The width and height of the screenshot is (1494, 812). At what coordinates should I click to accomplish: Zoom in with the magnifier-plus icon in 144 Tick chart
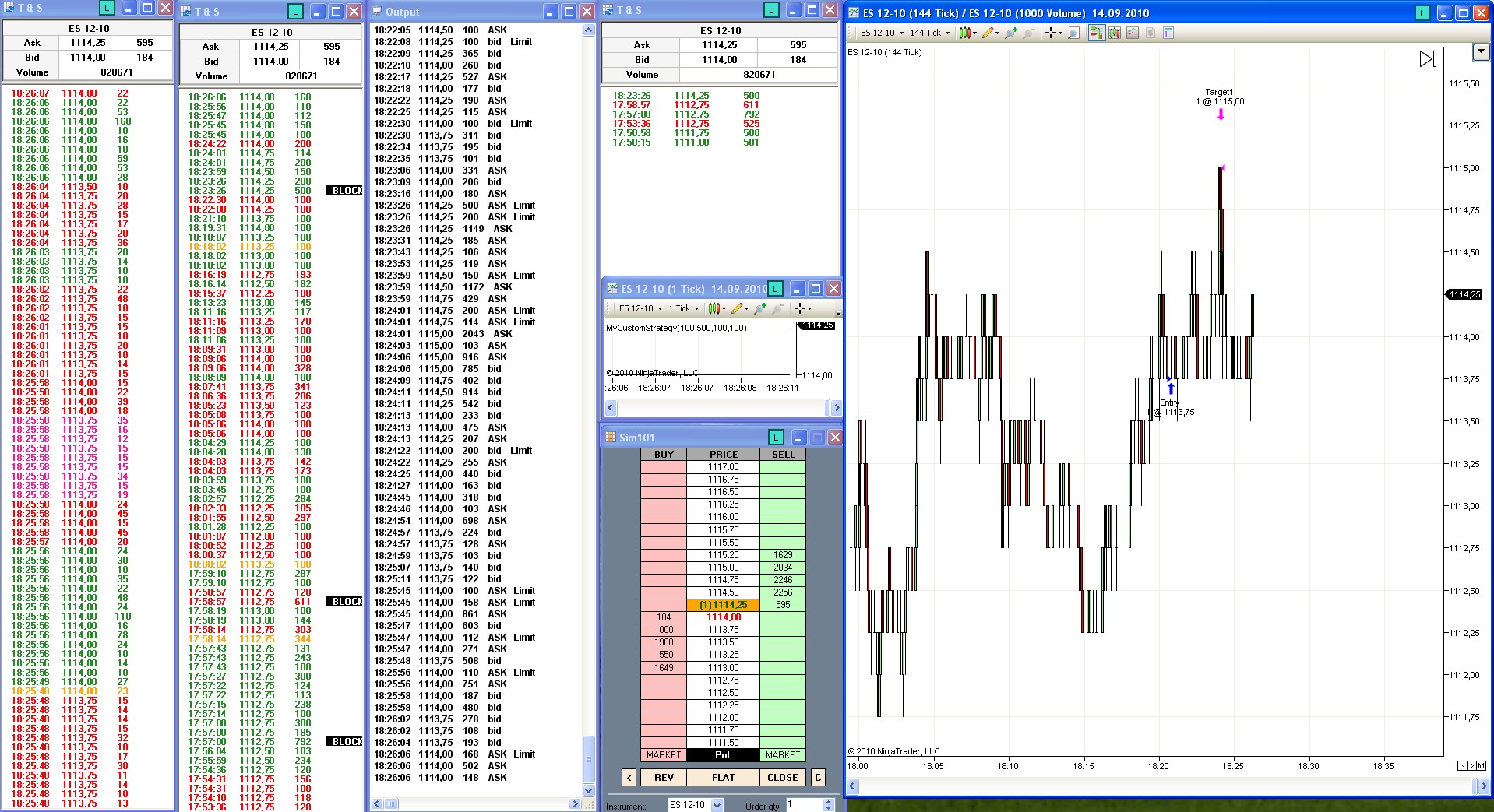point(1010,33)
